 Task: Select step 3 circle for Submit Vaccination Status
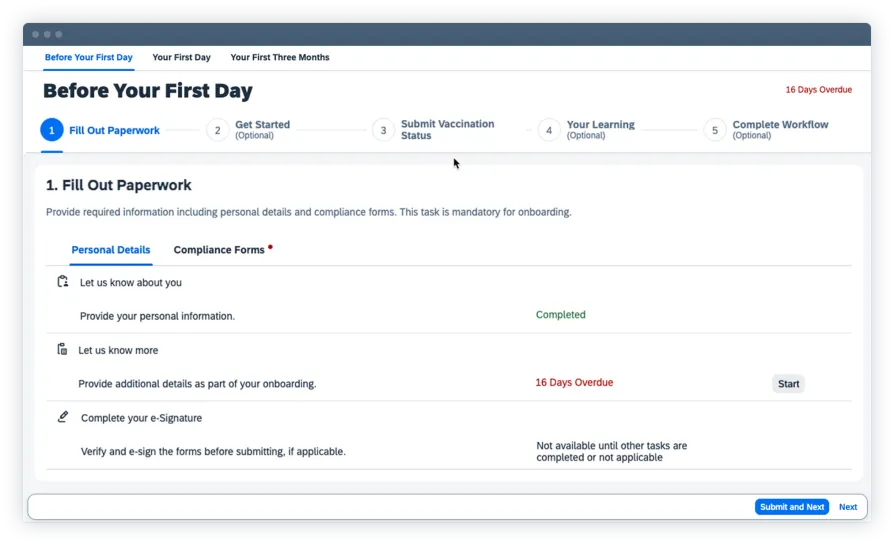383,130
